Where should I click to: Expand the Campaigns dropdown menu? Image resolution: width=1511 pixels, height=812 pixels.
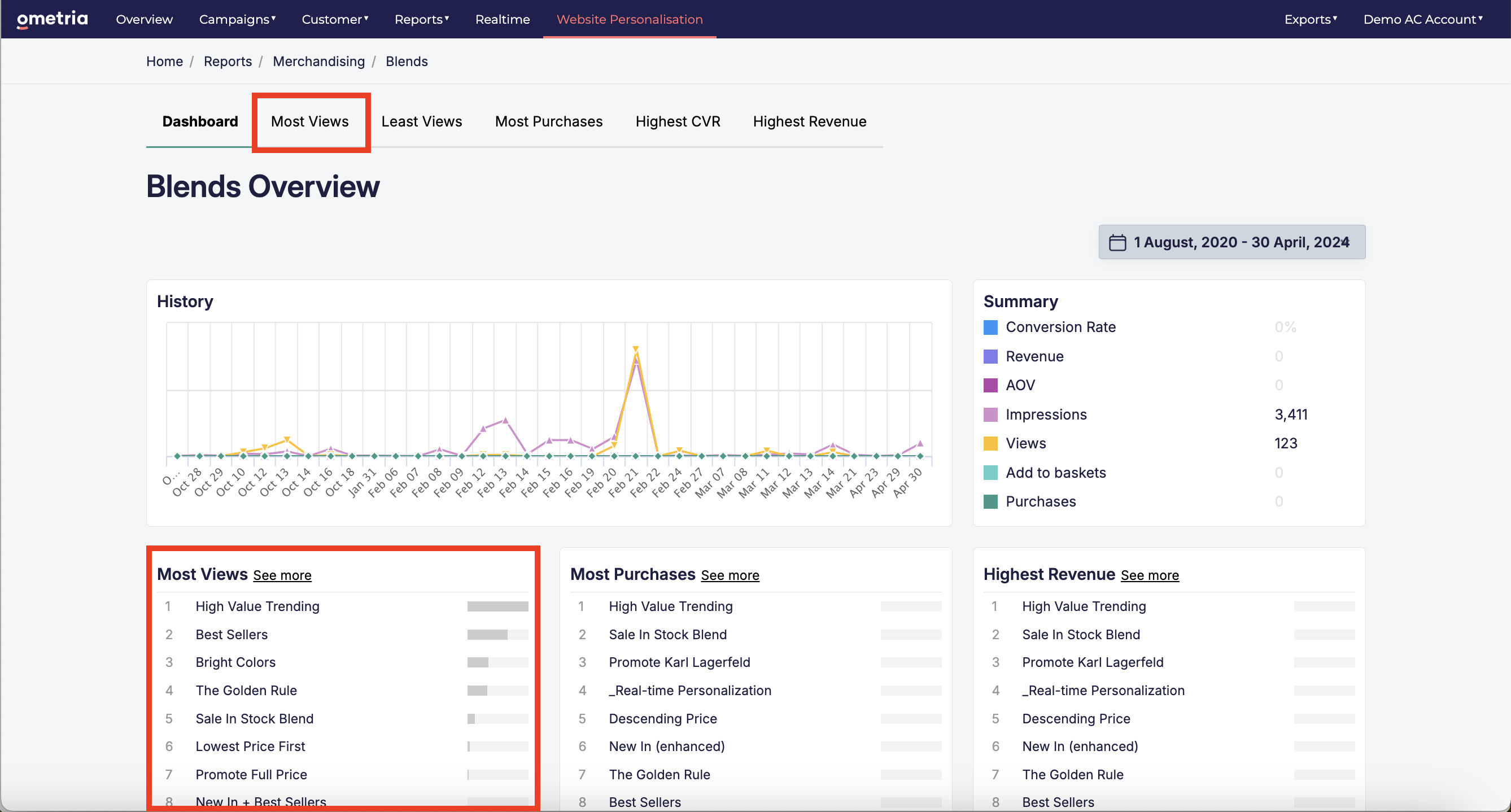[x=237, y=19]
